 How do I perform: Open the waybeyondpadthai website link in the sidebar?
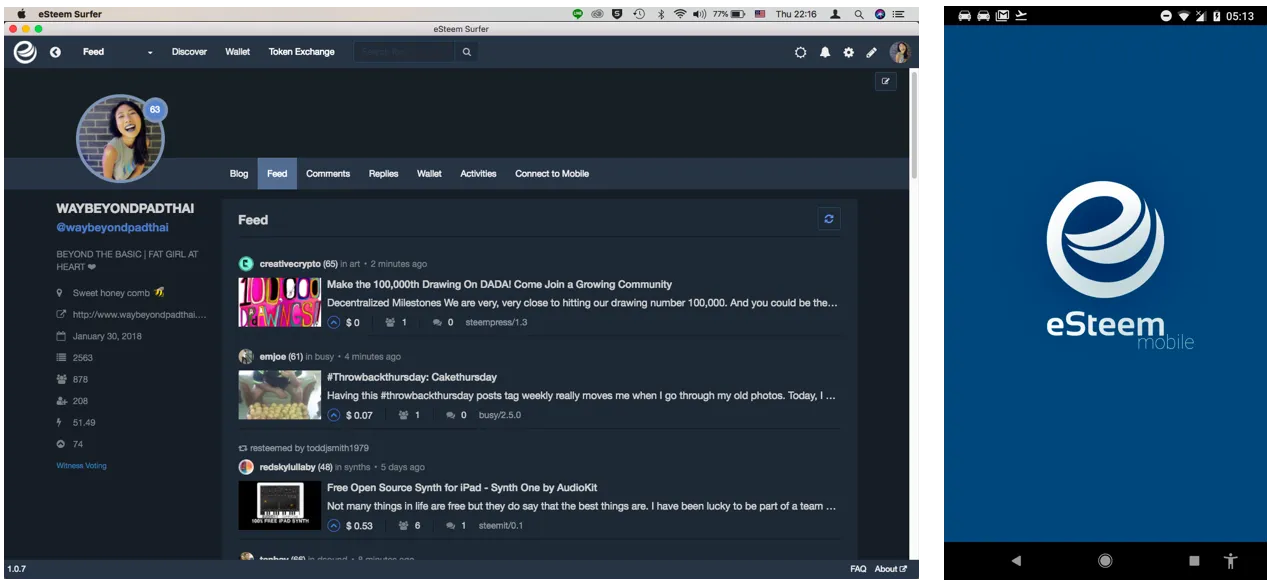pos(139,314)
